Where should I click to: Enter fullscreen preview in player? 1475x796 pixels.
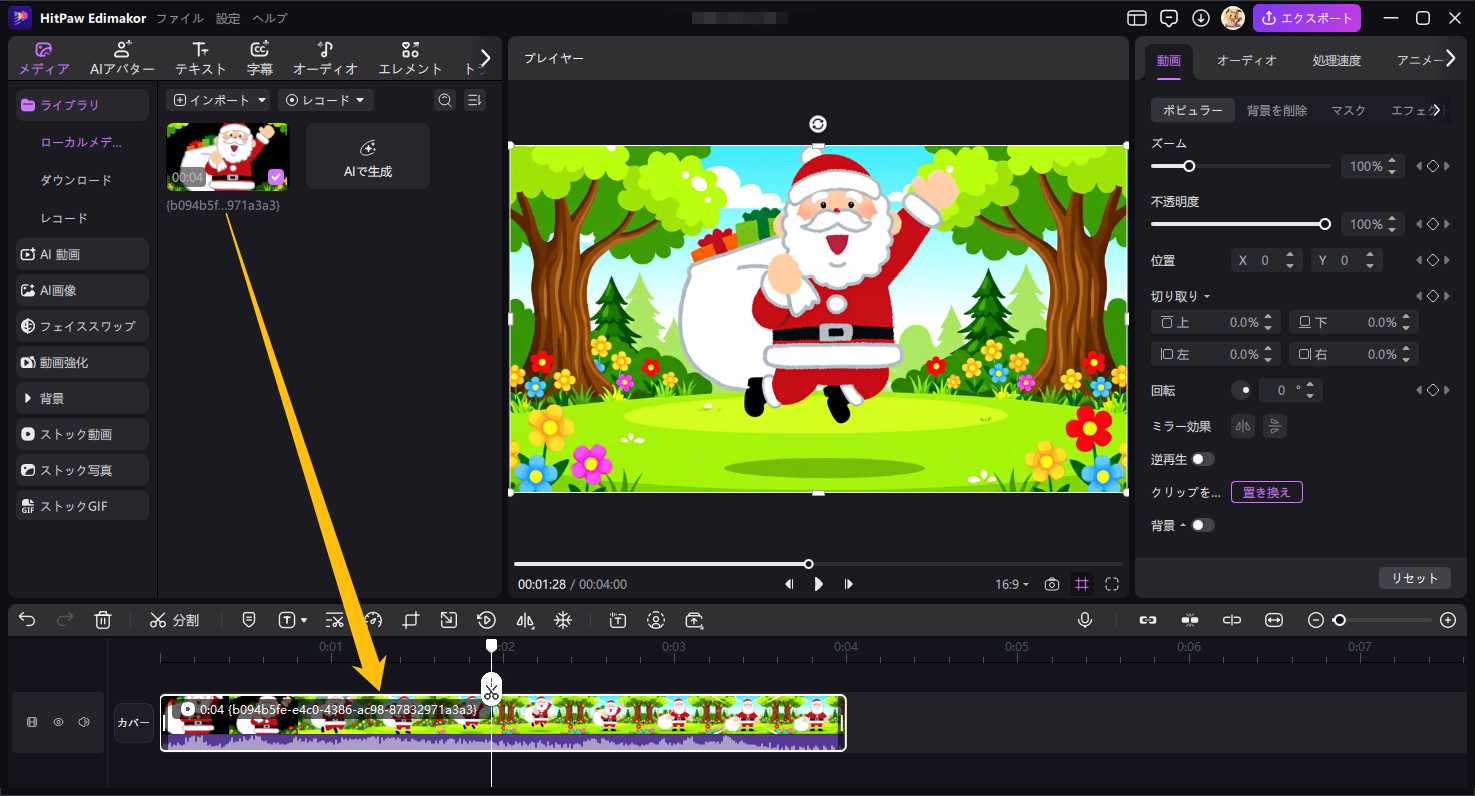point(1112,584)
